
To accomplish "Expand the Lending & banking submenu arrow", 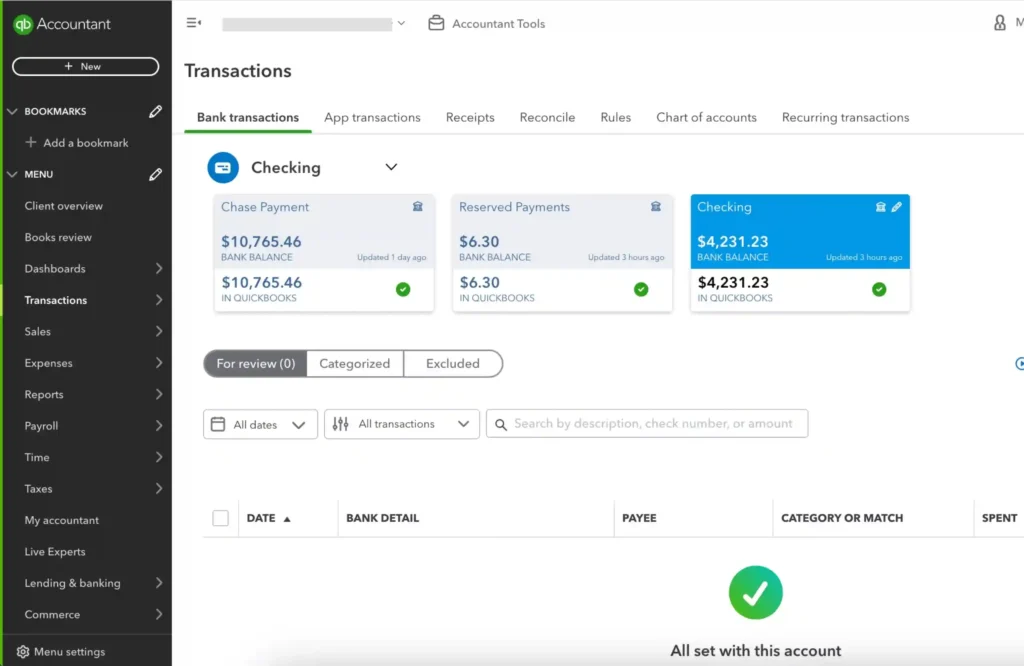I will pos(159,583).
